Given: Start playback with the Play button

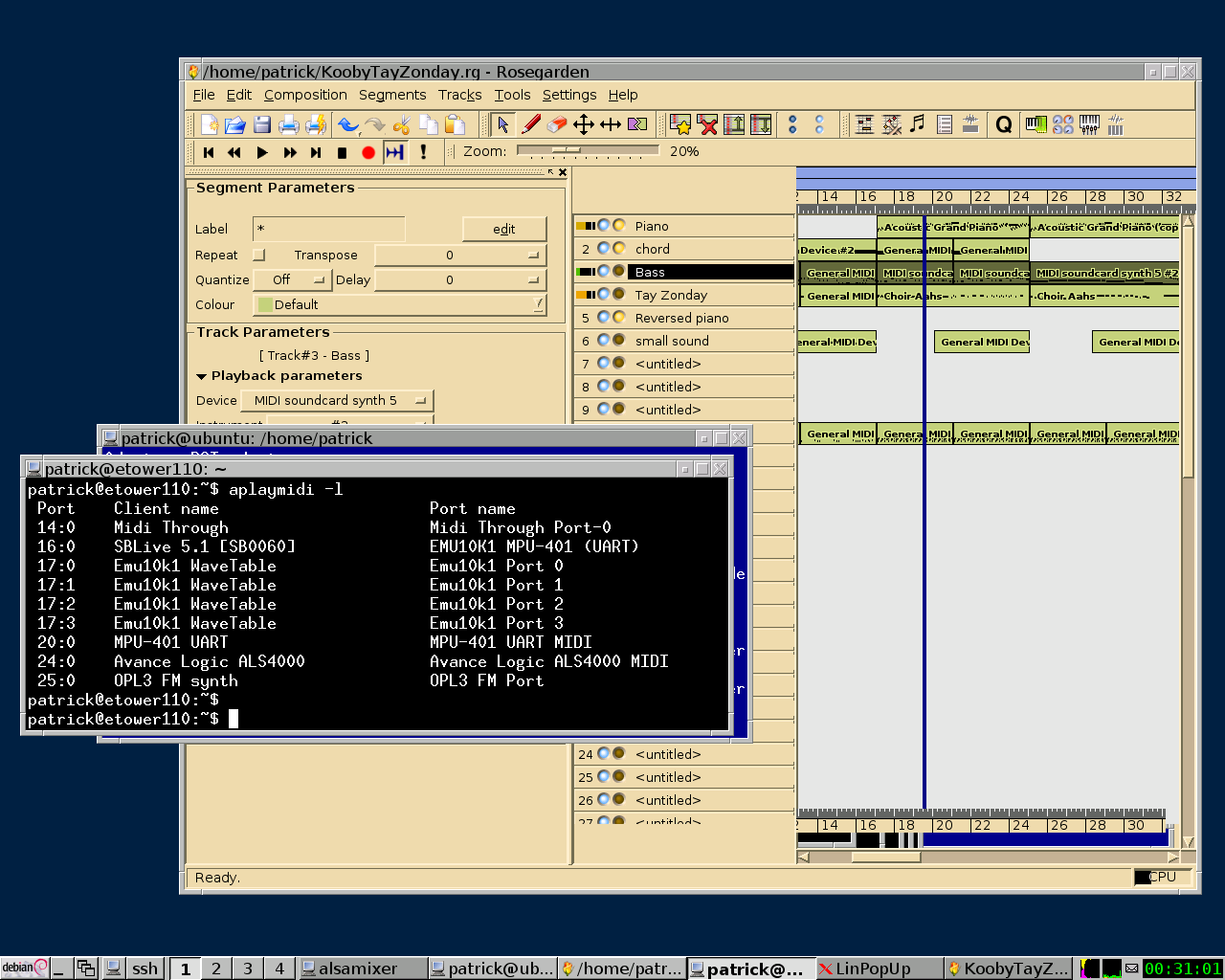Looking at the screenshot, I should pos(262,152).
